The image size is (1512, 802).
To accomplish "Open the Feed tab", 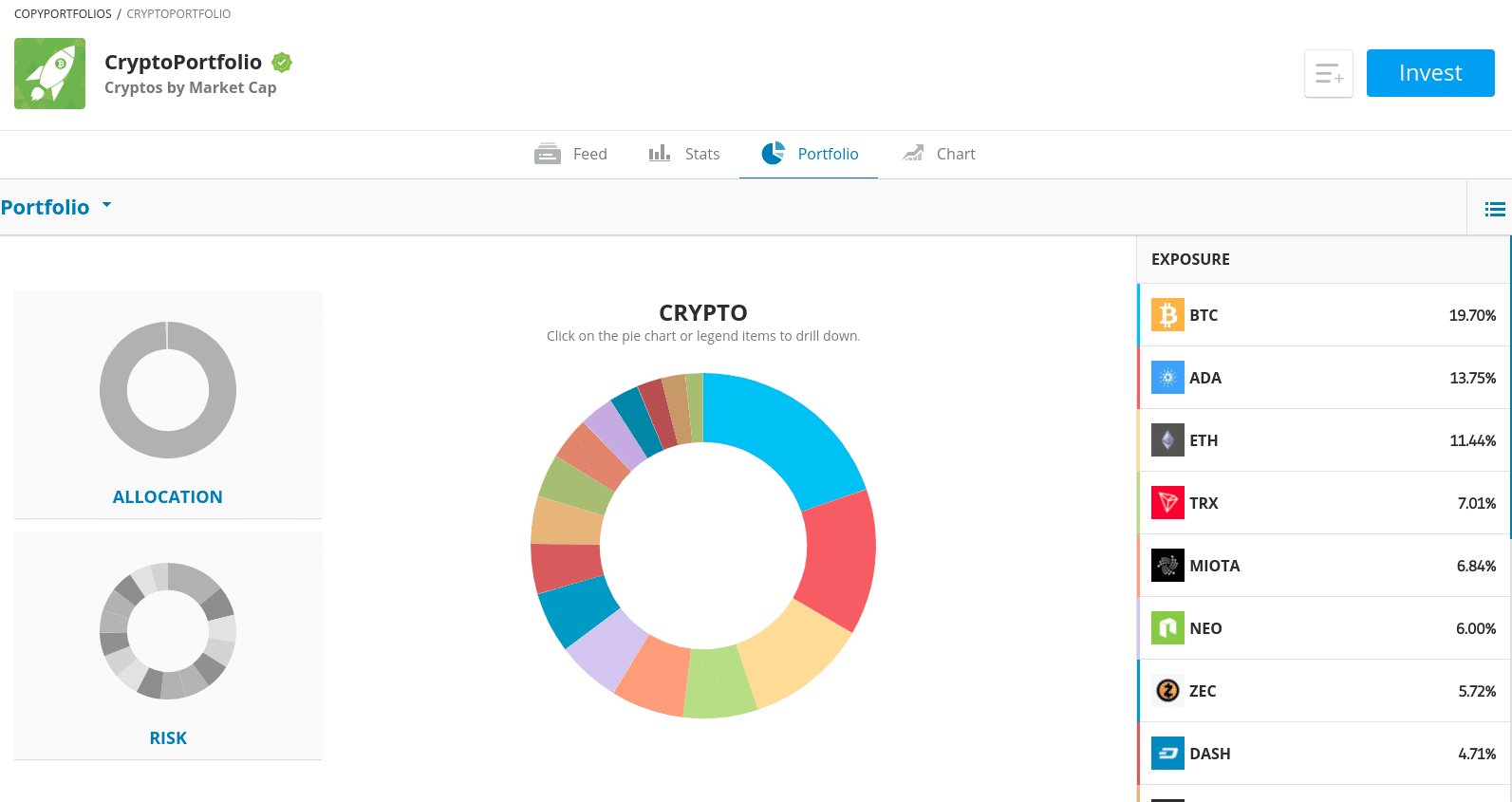I will pyautogui.click(x=570, y=154).
